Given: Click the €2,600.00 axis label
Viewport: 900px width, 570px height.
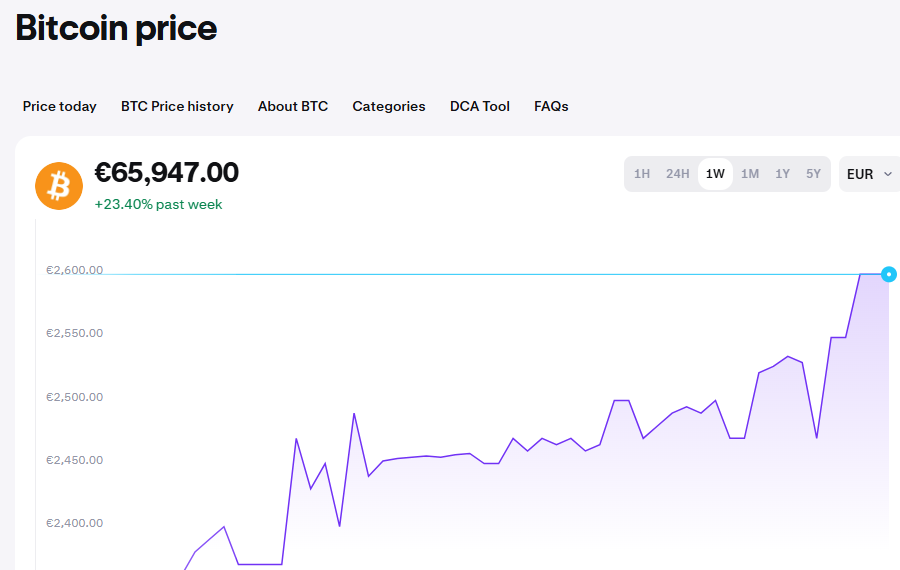Looking at the screenshot, I should click(75, 270).
